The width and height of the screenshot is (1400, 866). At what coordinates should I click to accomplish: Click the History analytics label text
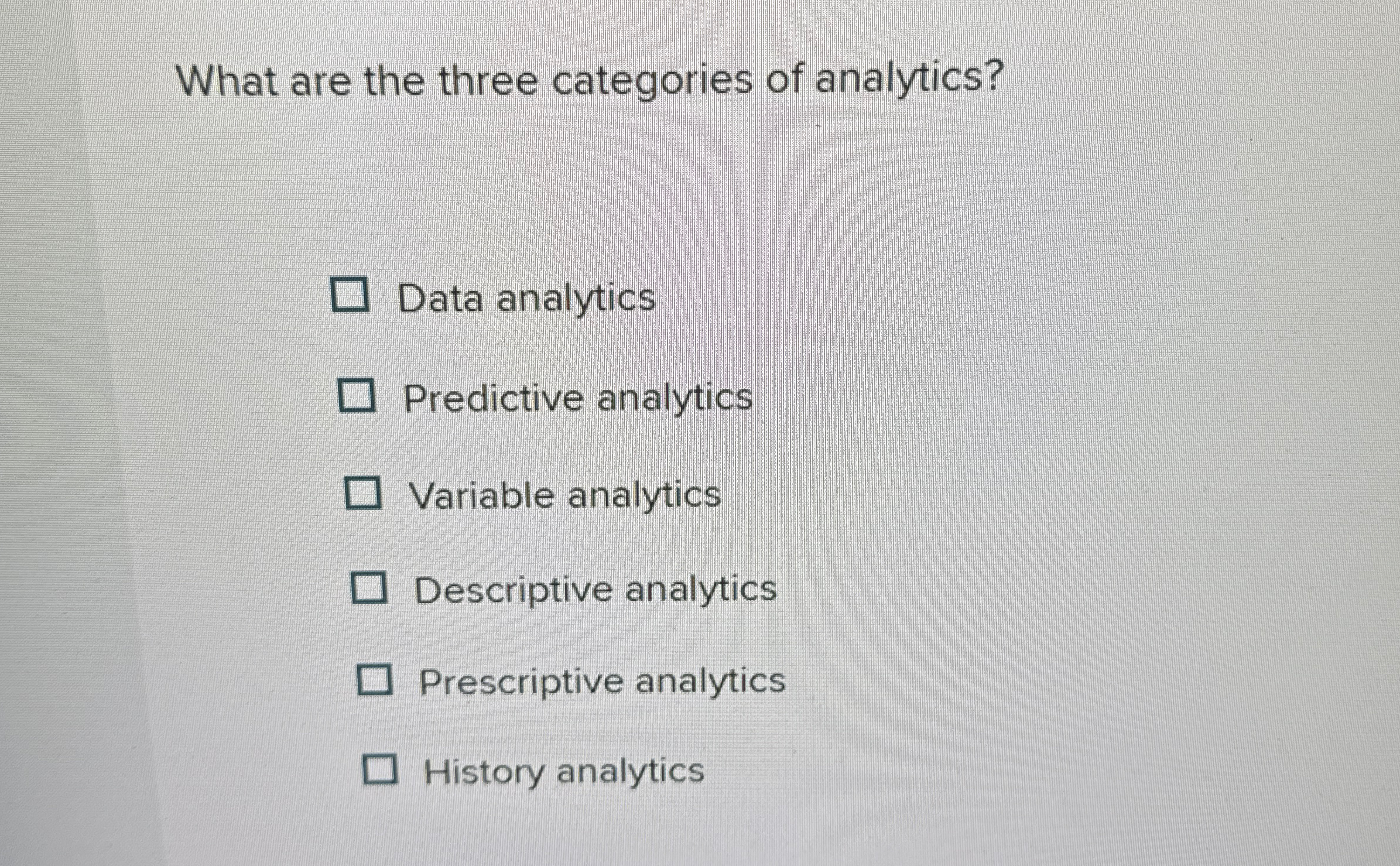(562, 772)
